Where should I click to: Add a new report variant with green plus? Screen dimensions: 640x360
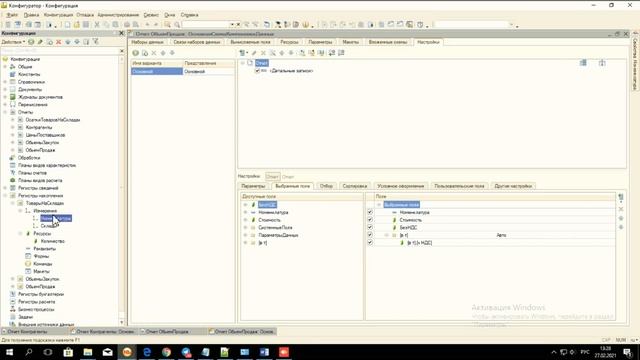pos(136,53)
